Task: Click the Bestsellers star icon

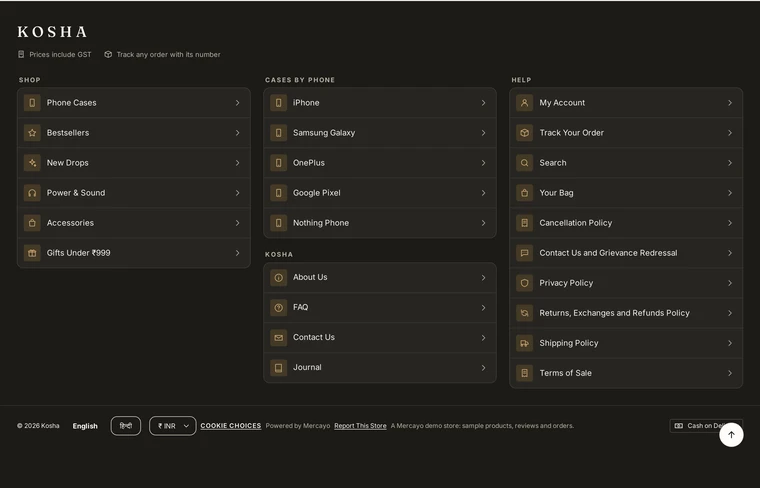Action: (x=32, y=133)
